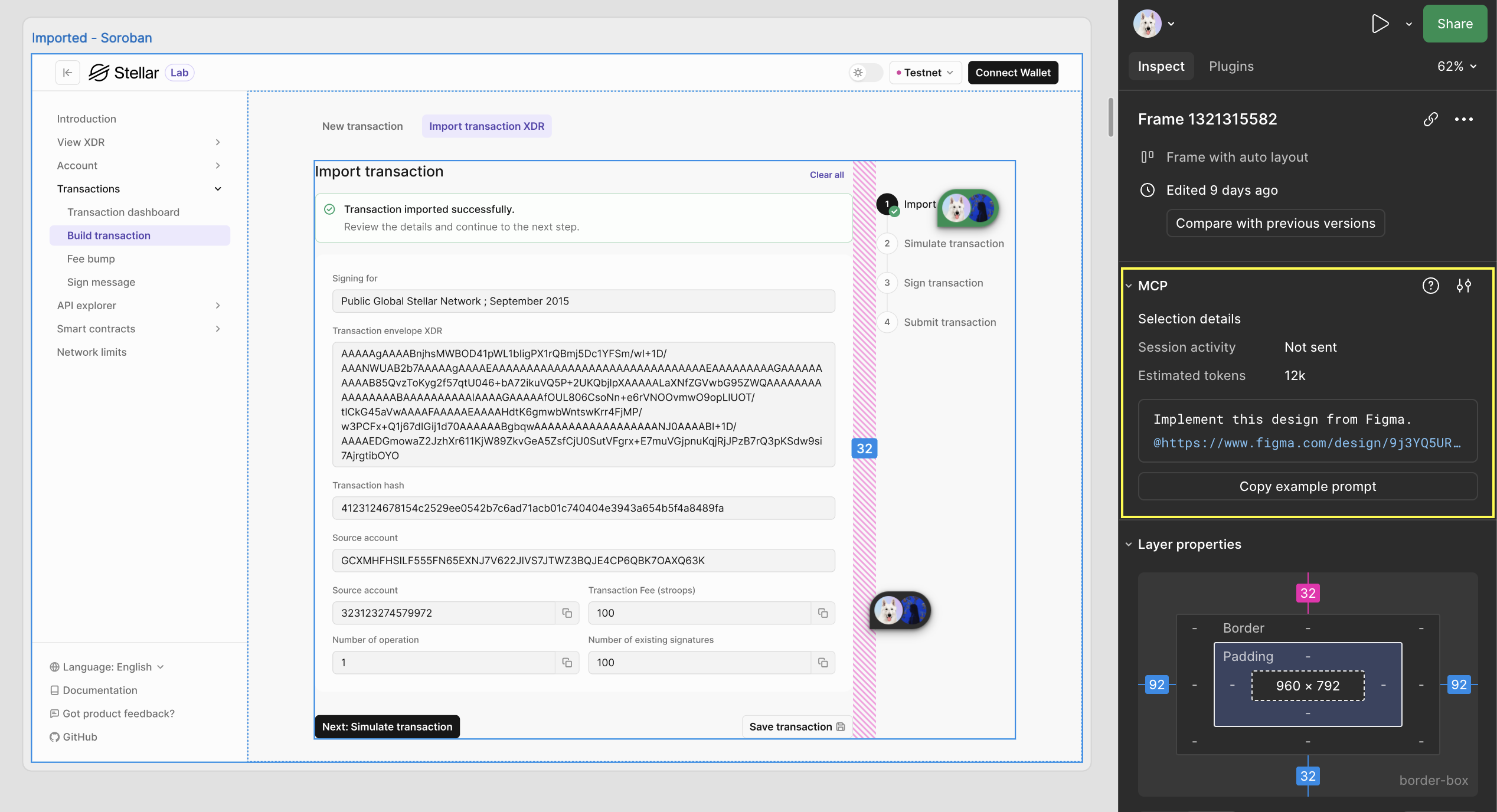1497x812 pixels.
Task: Copy the Transaction Fee value icon
Action: pyautogui.click(x=823, y=613)
